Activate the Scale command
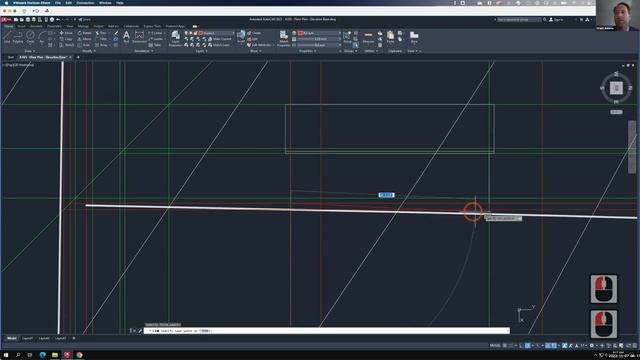Image resolution: width=640 pixels, height=360 pixels. pyautogui.click(x=84, y=45)
